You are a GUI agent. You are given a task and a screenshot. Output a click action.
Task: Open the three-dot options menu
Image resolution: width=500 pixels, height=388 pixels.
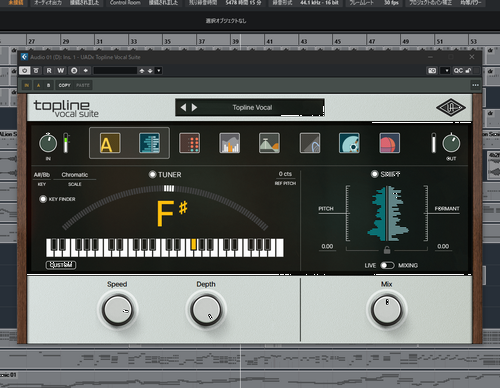point(475,85)
